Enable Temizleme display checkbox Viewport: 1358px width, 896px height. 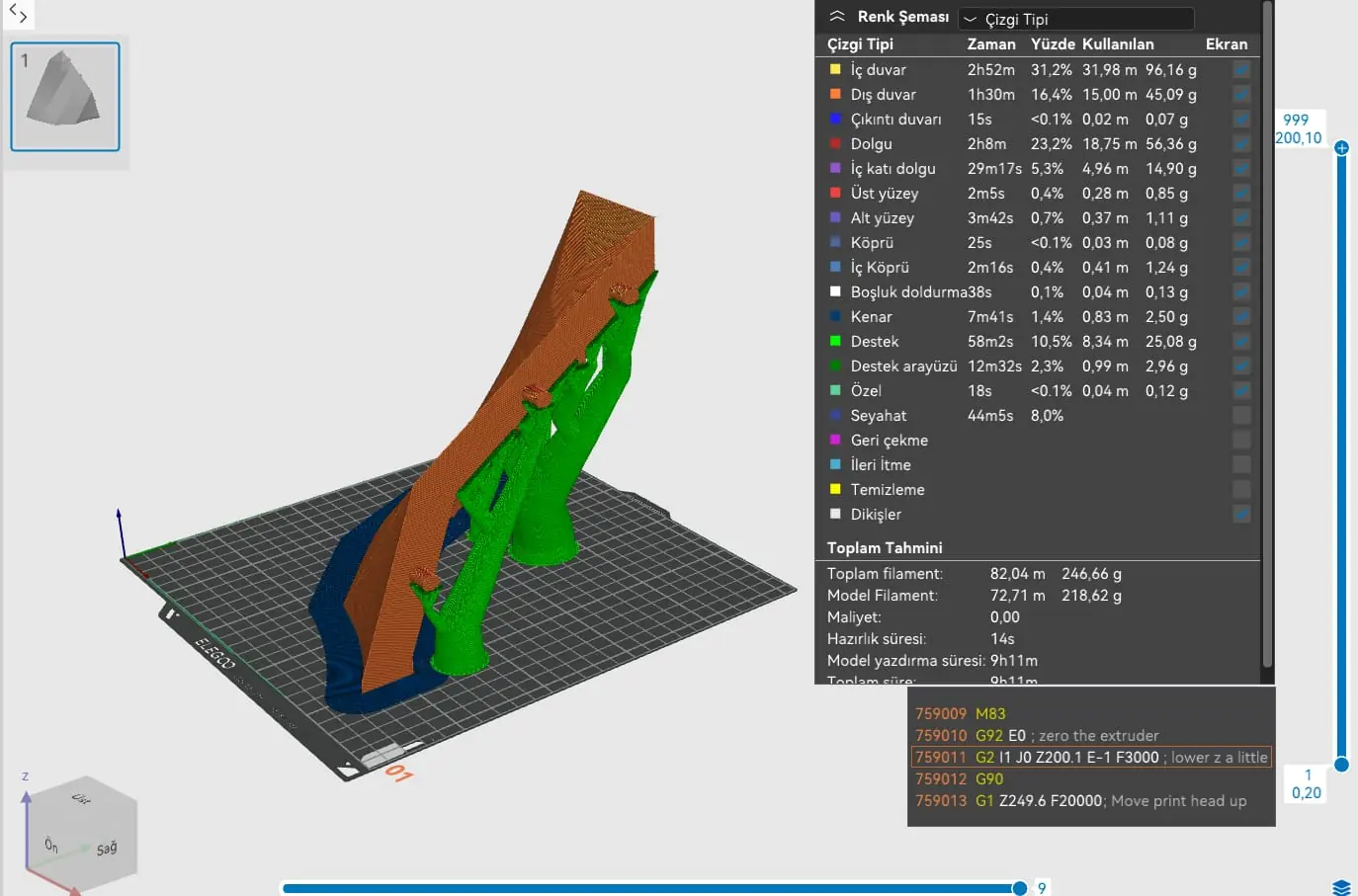point(1241,490)
